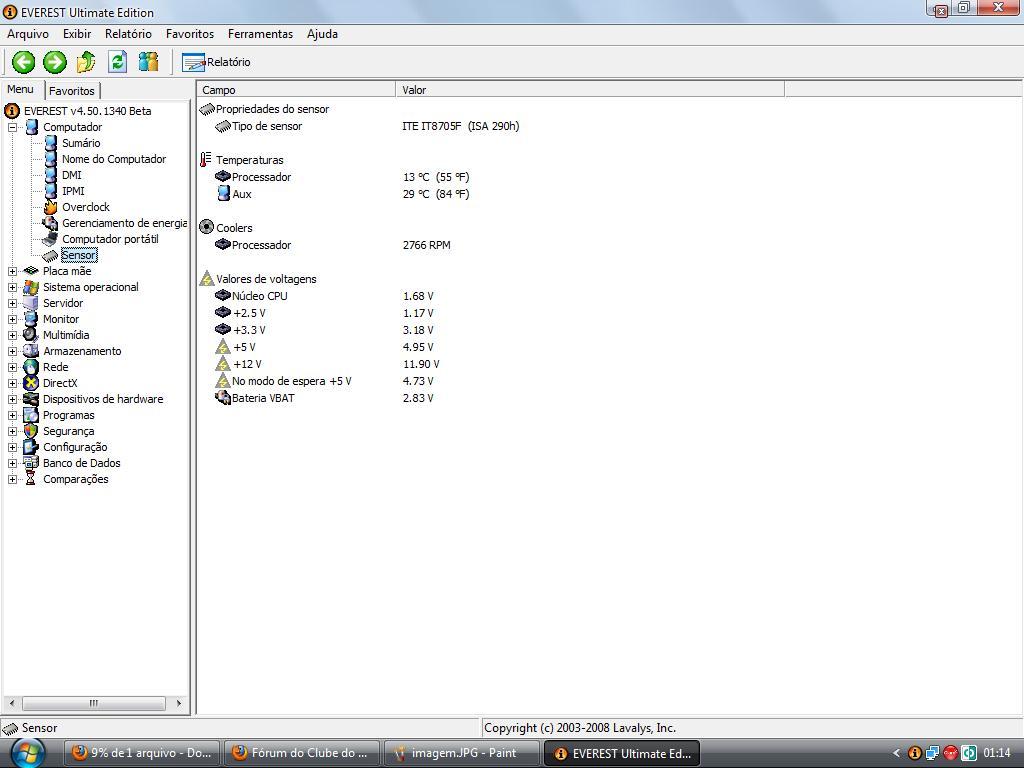The height and width of the screenshot is (768, 1024).
Task: Click the green Back arrow toolbar icon
Action: coord(24,62)
